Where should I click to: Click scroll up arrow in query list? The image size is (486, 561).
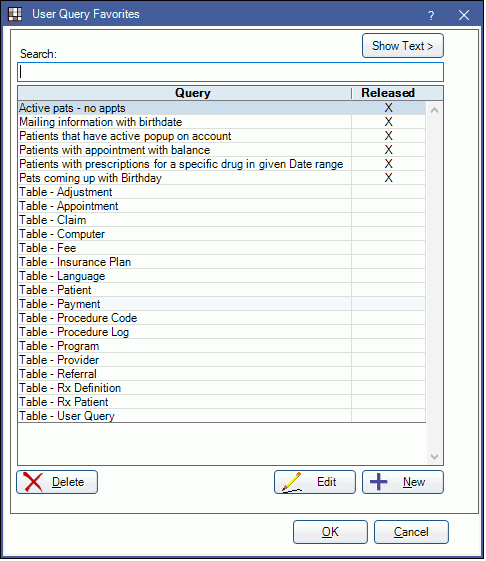pyautogui.click(x=434, y=110)
